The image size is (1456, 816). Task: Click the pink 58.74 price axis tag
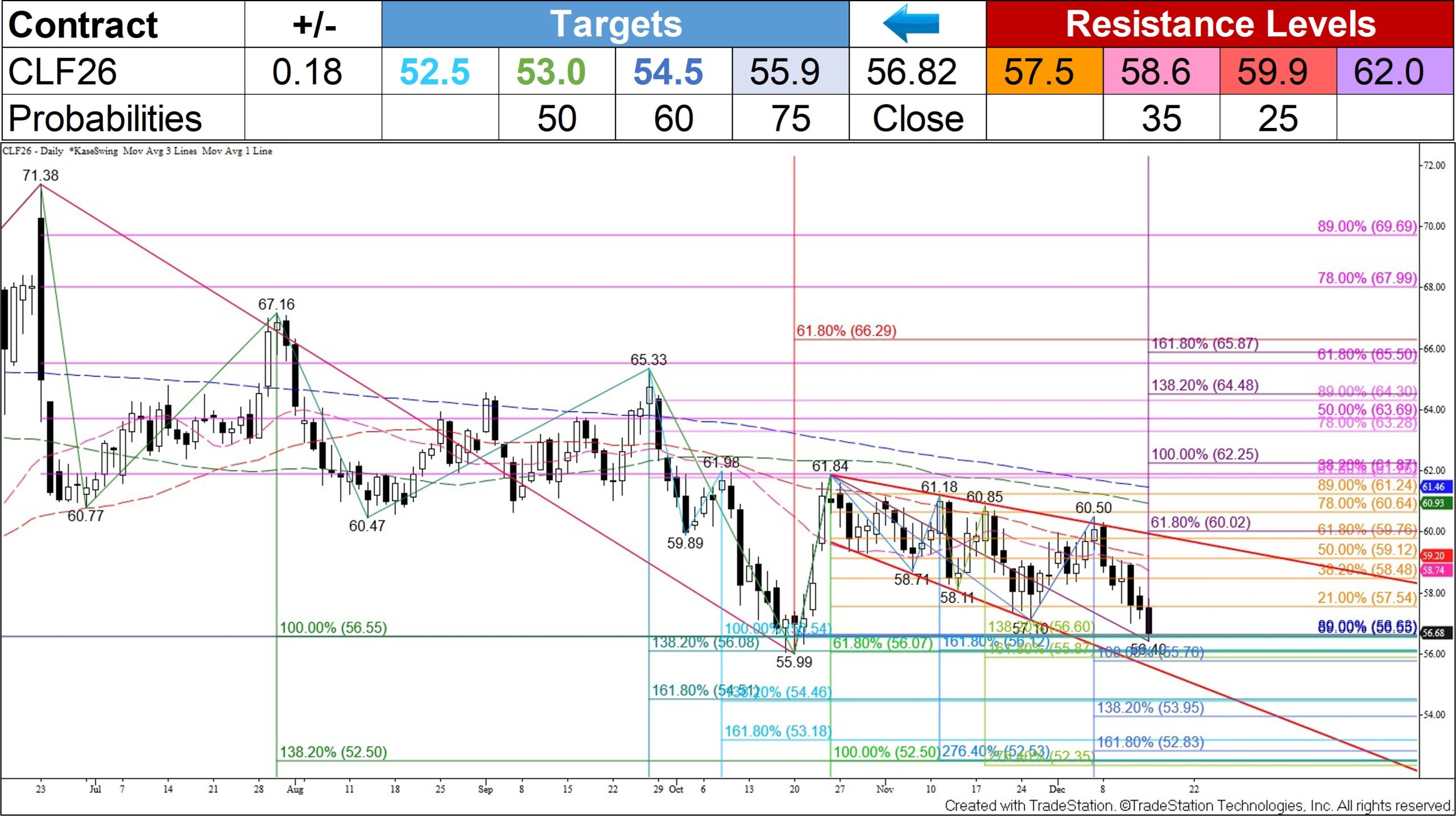pyautogui.click(x=1436, y=570)
